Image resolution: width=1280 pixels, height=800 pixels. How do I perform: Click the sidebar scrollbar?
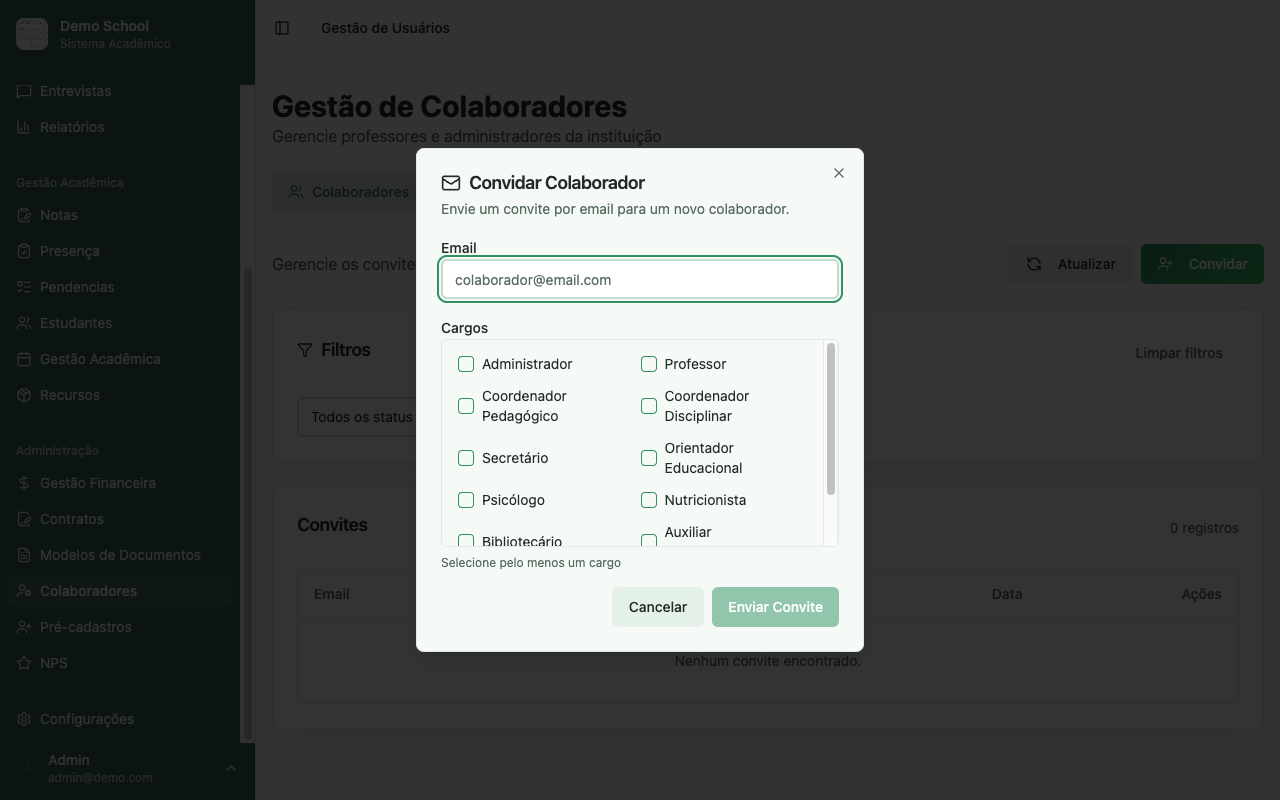pyautogui.click(x=247, y=503)
